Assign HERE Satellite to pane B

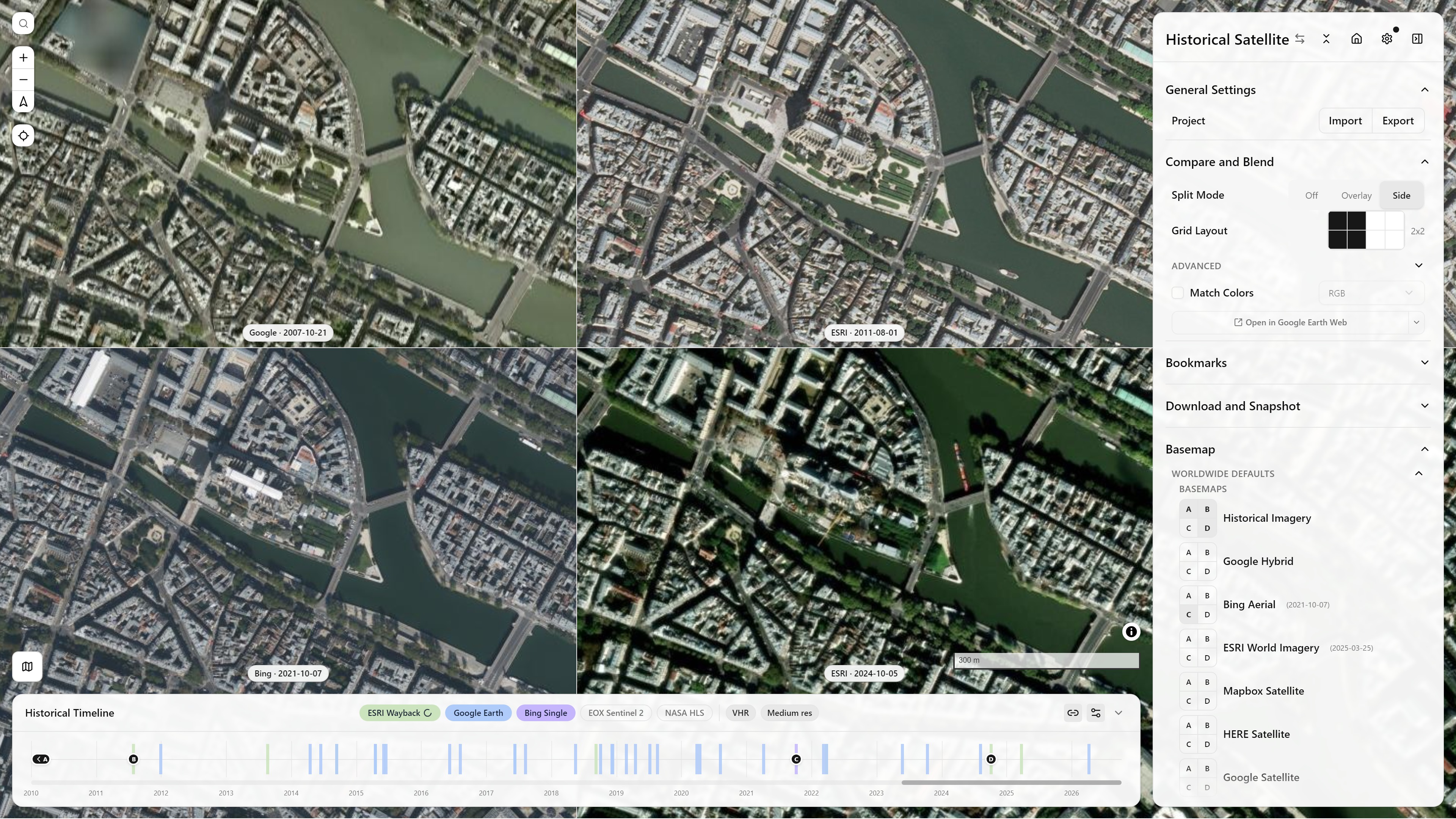pyautogui.click(x=1207, y=725)
